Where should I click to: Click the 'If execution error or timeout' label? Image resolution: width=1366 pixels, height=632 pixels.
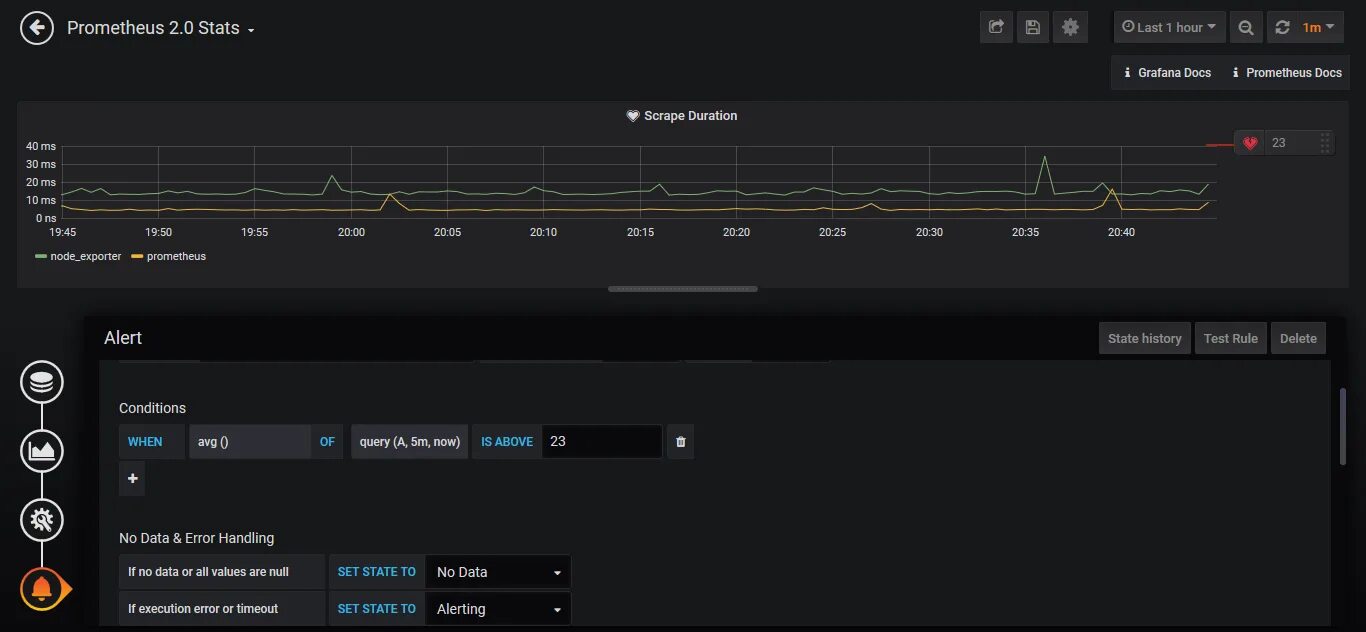pos(222,609)
